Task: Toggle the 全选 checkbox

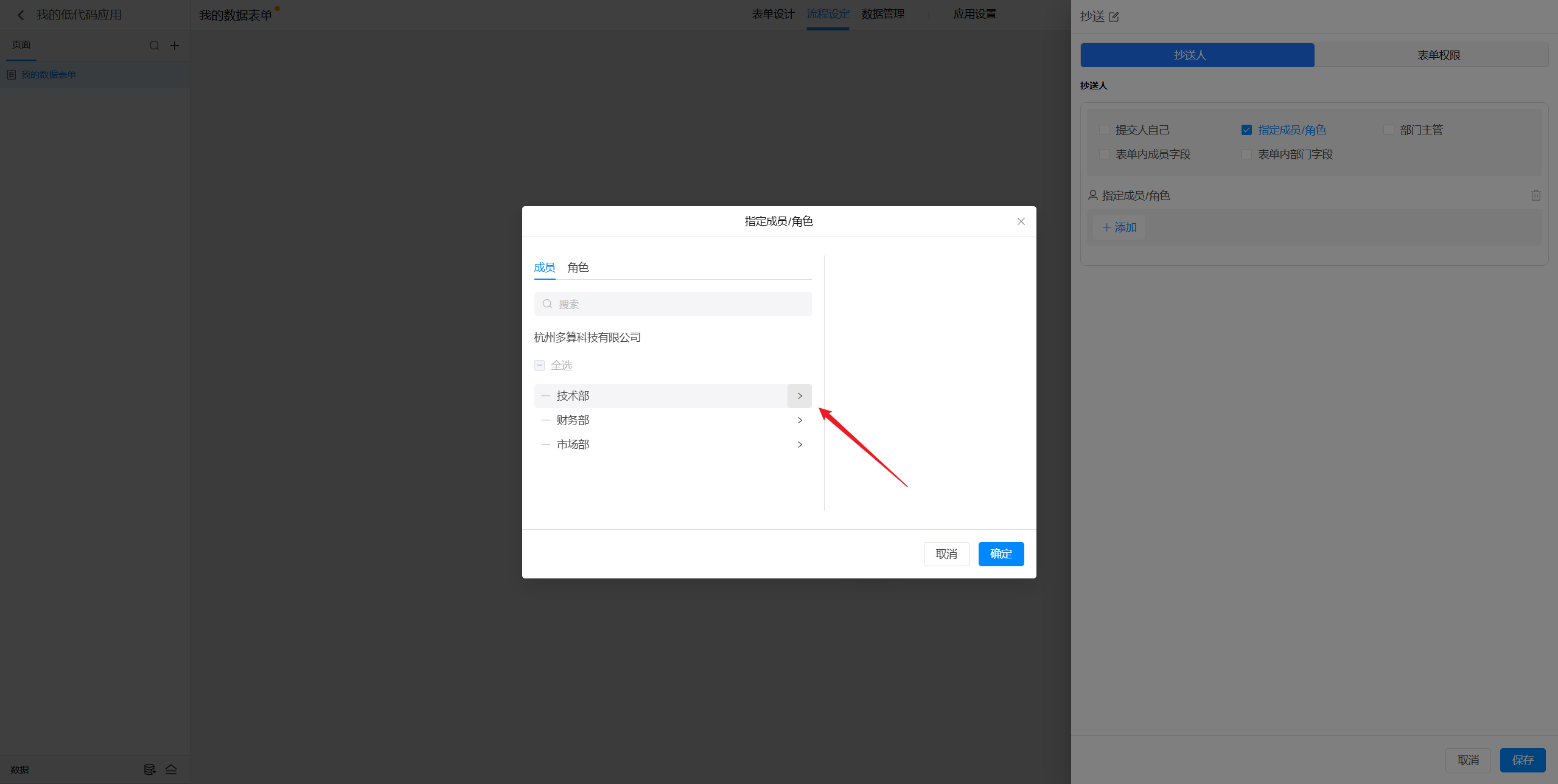Action: [x=539, y=366]
